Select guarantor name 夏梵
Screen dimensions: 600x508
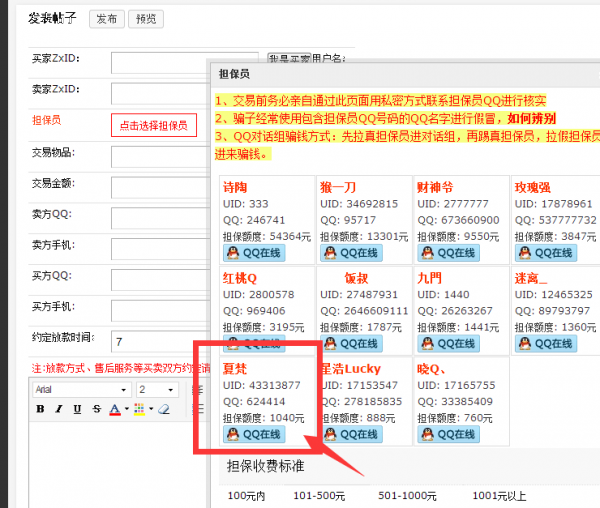point(235,369)
